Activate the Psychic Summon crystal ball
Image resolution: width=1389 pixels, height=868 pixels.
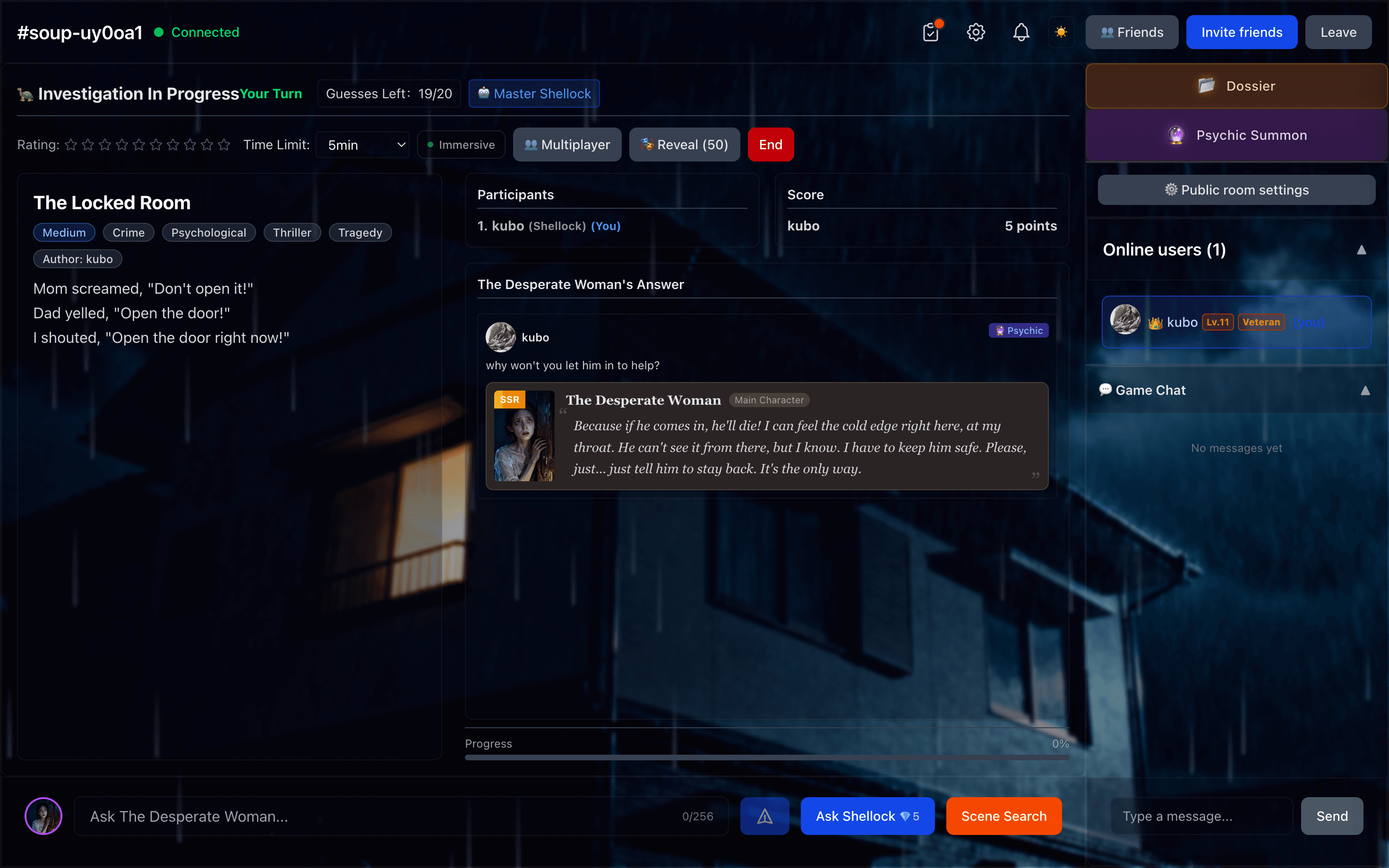point(1235,135)
